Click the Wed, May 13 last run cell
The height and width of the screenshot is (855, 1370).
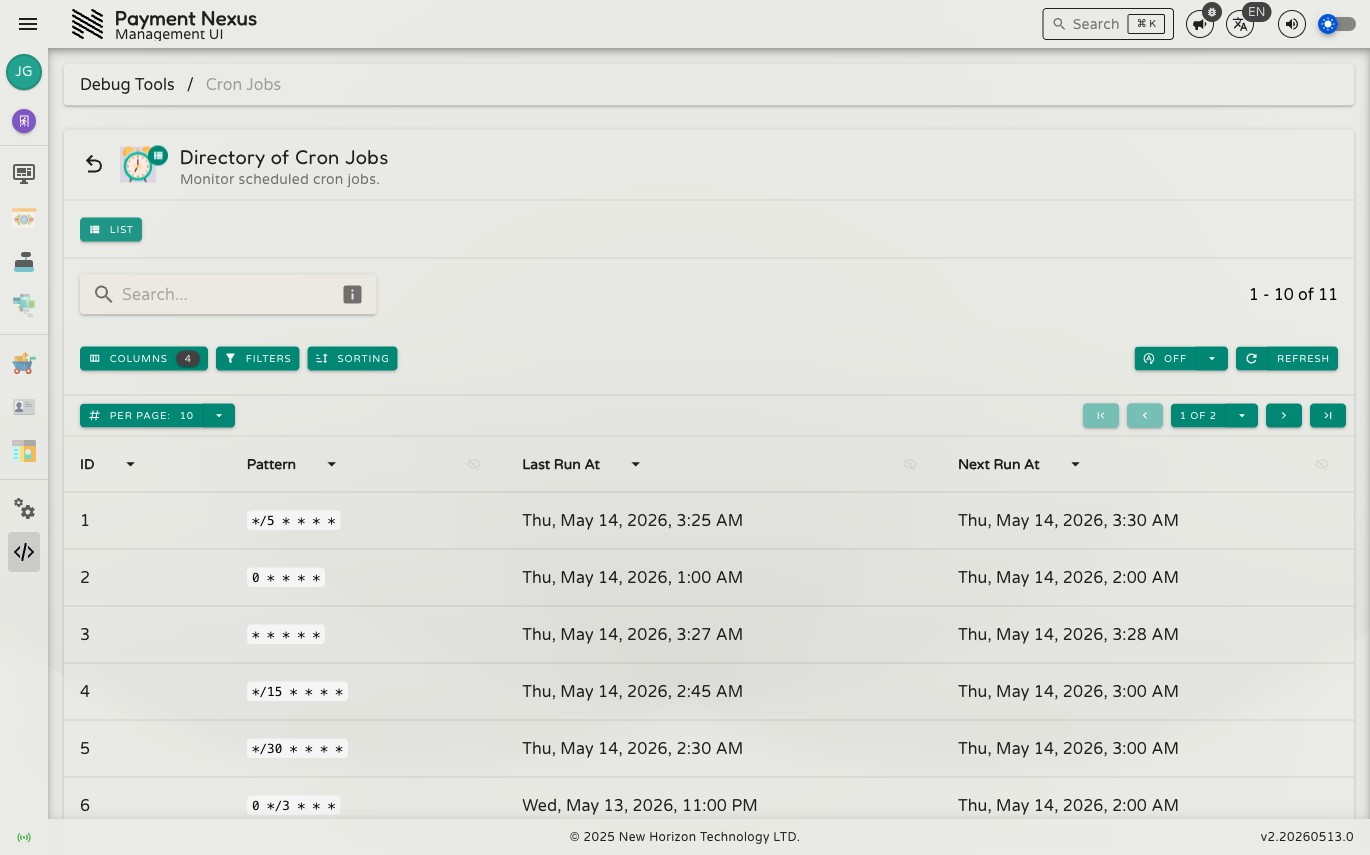pyautogui.click(x=640, y=805)
